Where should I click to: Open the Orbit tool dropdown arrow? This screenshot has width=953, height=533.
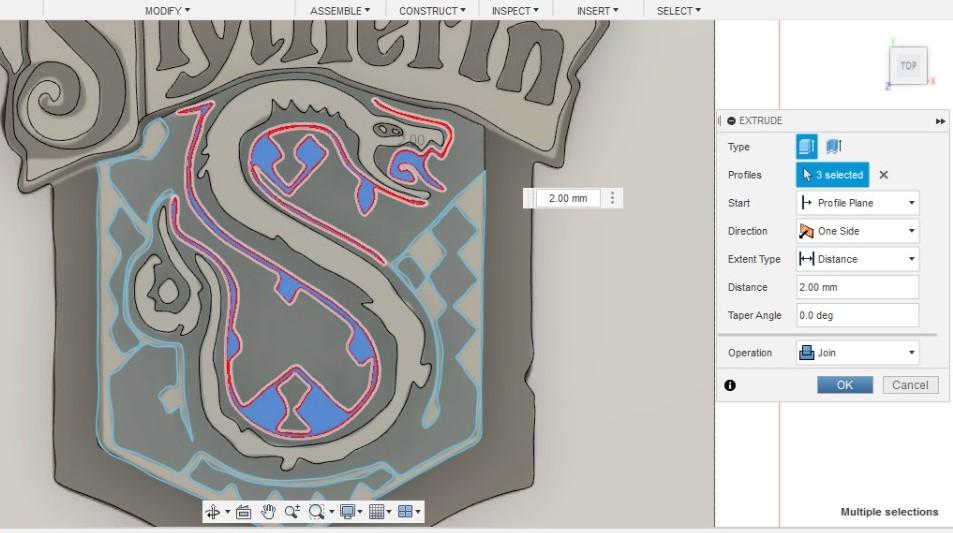[x=227, y=512]
